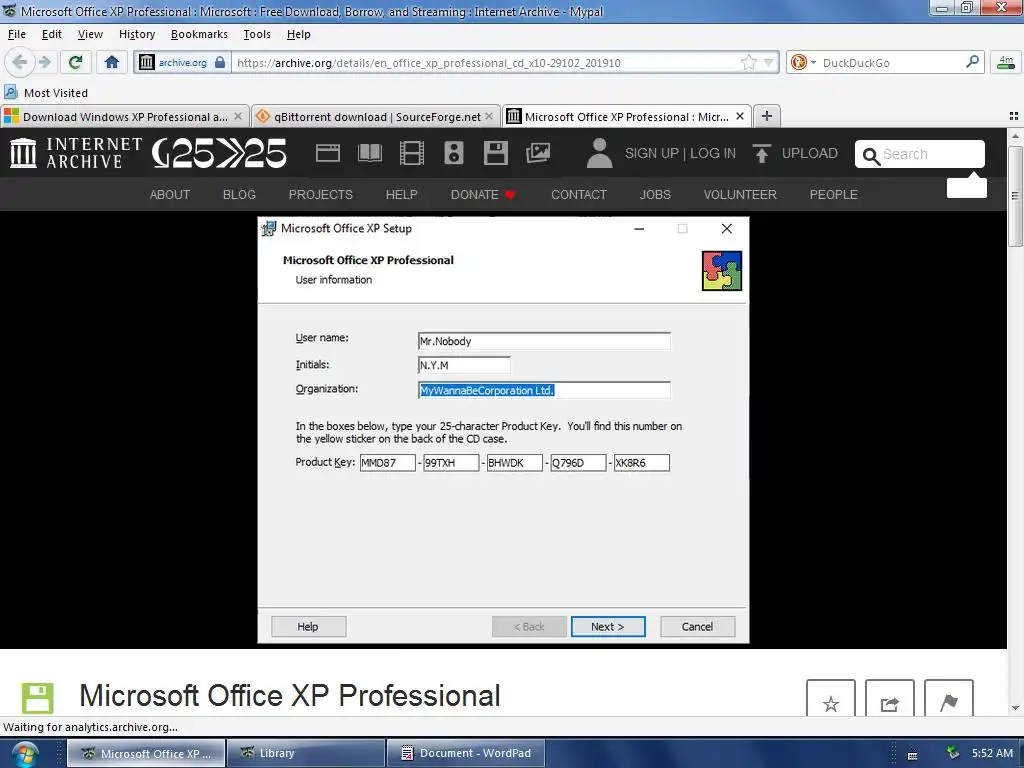Go to the browser Home page
This screenshot has width=1024, height=768.
(x=112, y=63)
